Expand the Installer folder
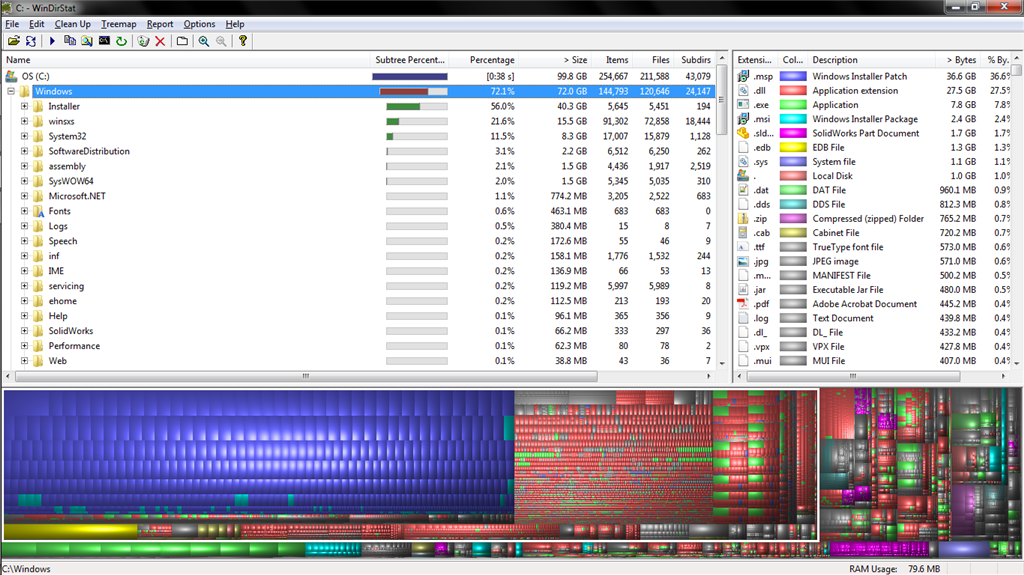The image size is (1024, 575). click(x=24, y=106)
